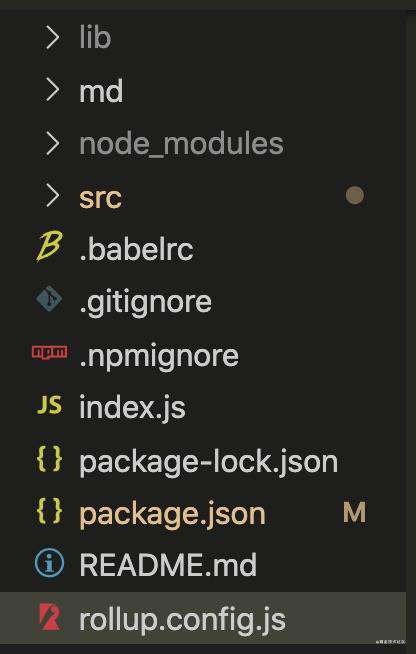The width and height of the screenshot is (416, 654).
Task: Click the git icon next to .gitignore
Action: [x=49, y=299]
